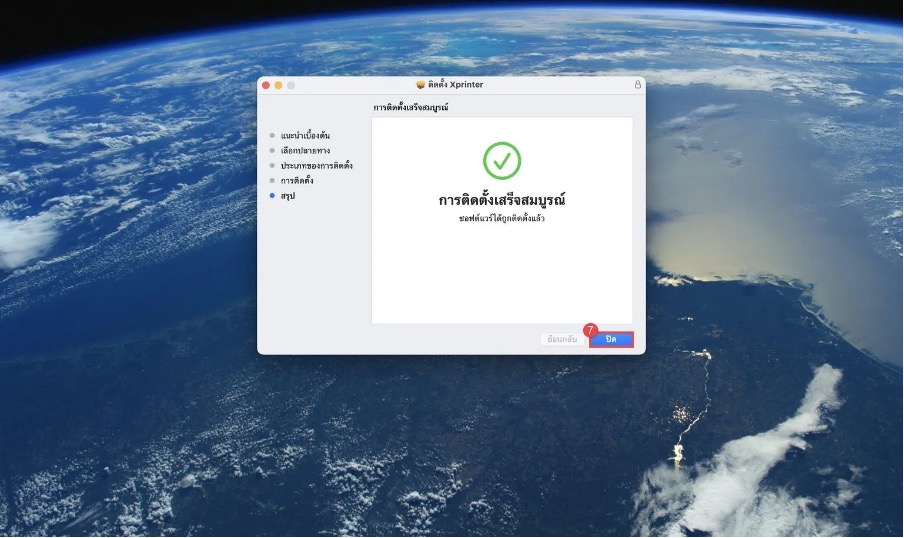Viewport: 904px width, 538px height.
Task: Select the เลือกปลายทาง step in sidebar
Action: [x=305, y=151]
